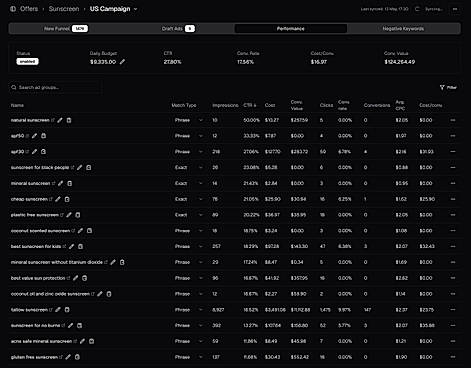Open row actions menu for spf30
471x368 pixels.
[x=453, y=151]
